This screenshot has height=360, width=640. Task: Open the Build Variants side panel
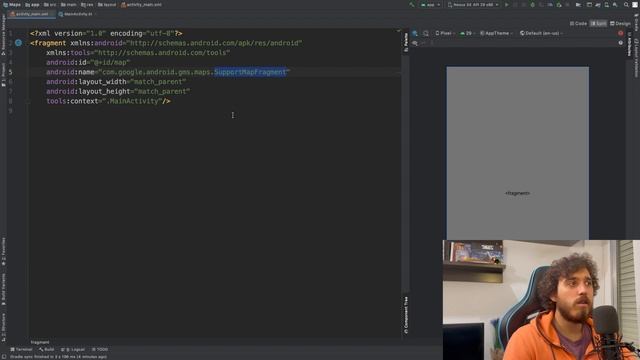point(3,290)
